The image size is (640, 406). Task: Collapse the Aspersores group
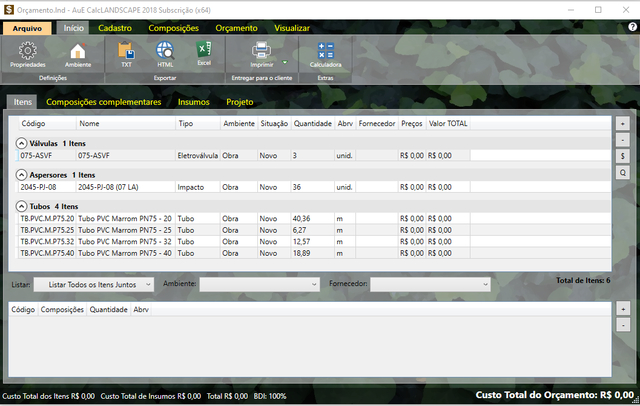pyautogui.click(x=22, y=175)
